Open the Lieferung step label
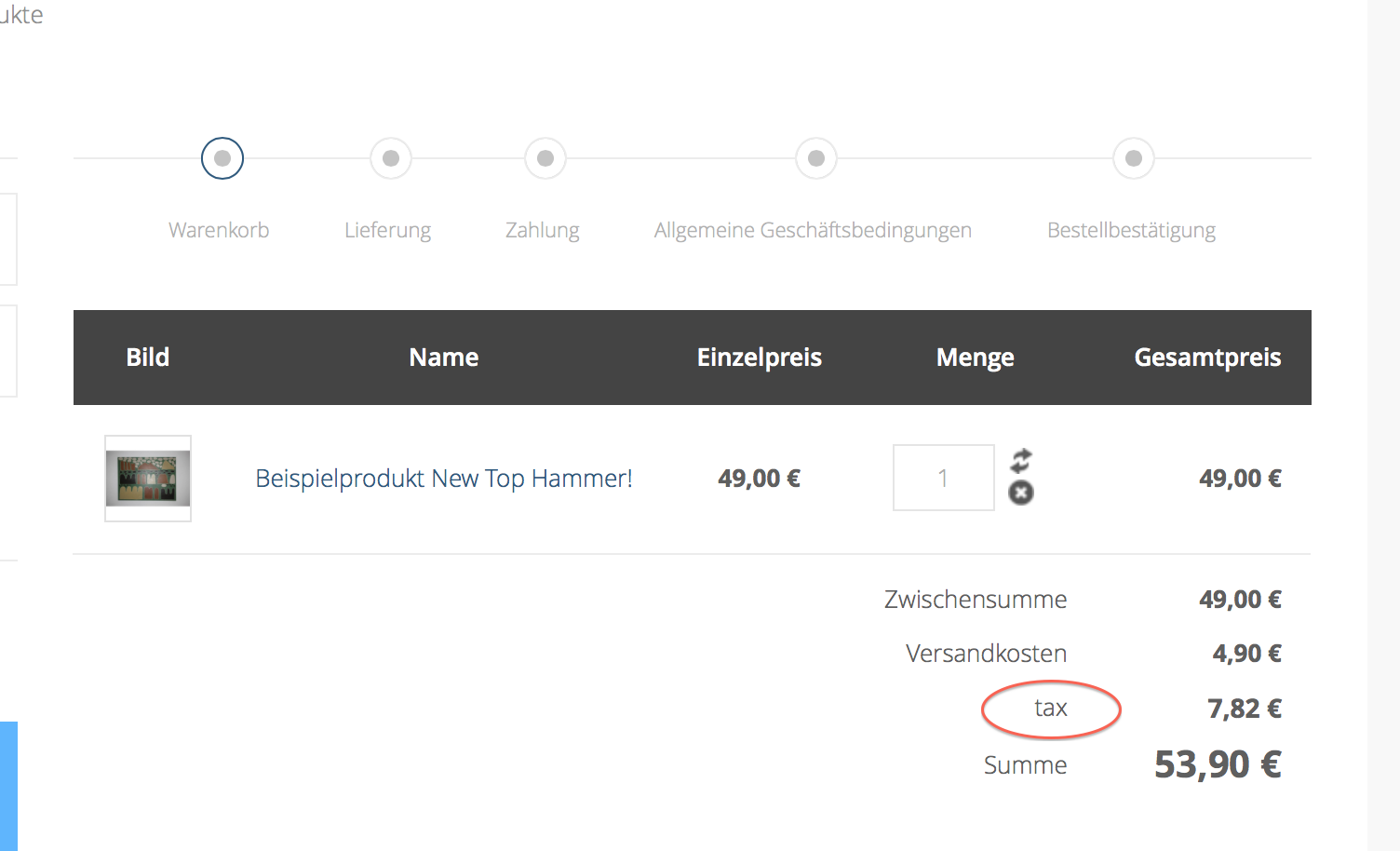 (387, 230)
